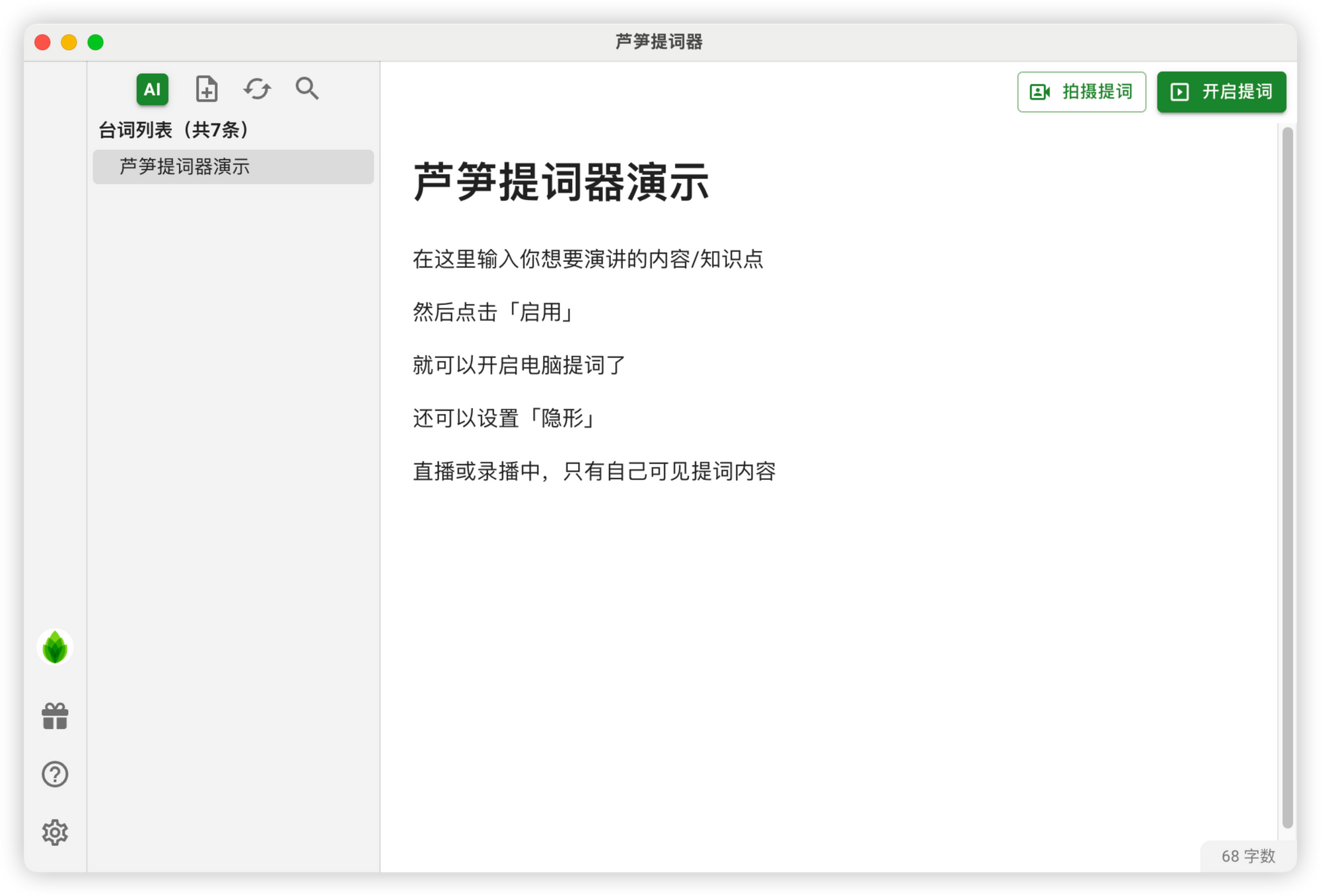
Task: Search the script list
Action: point(307,88)
